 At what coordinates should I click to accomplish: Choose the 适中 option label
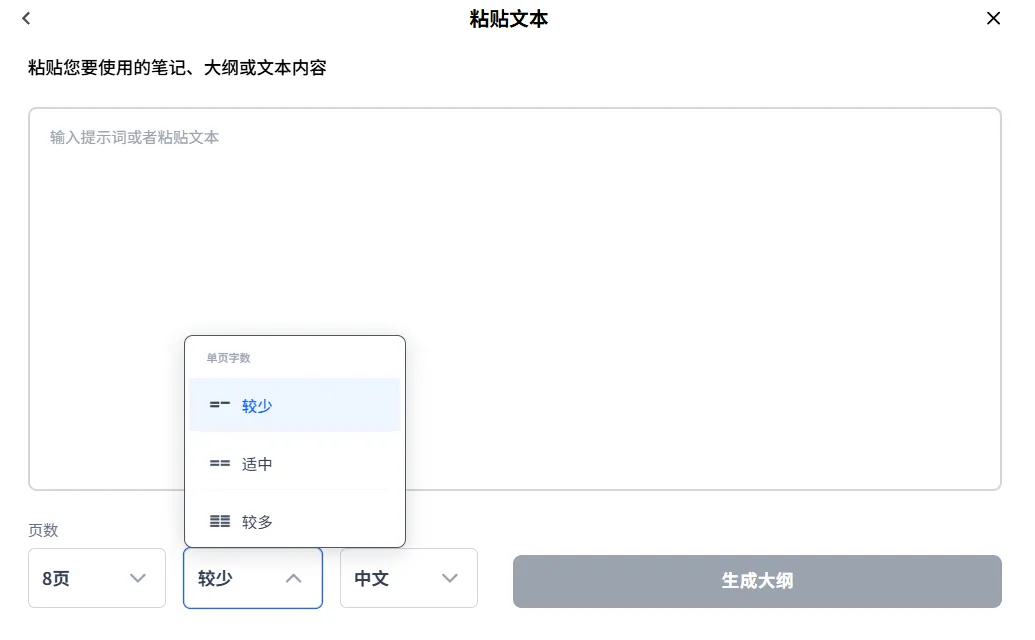tap(257, 464)
